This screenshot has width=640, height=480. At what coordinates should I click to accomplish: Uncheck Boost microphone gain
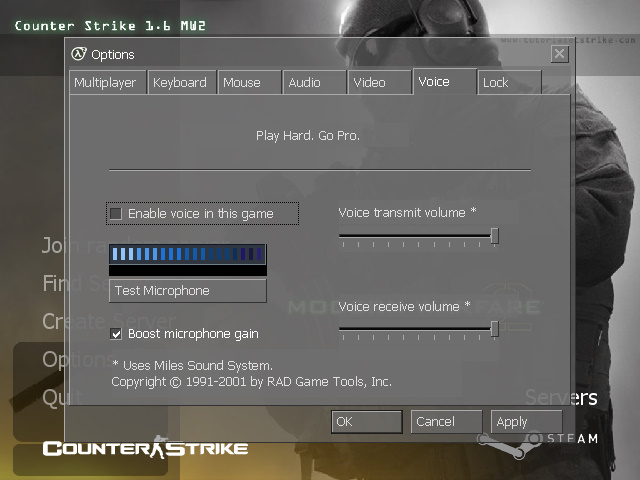pos(116,333)
